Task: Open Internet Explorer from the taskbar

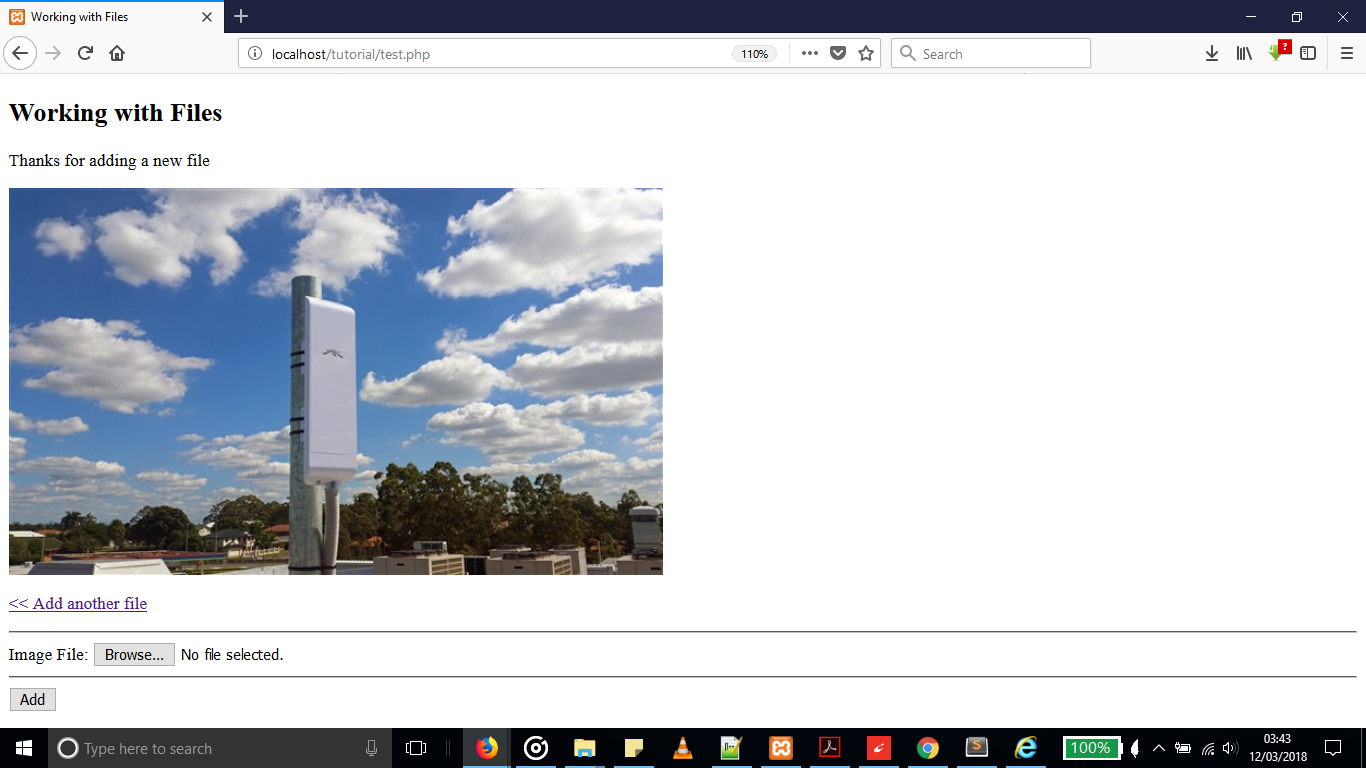Action: point(1026,748)
